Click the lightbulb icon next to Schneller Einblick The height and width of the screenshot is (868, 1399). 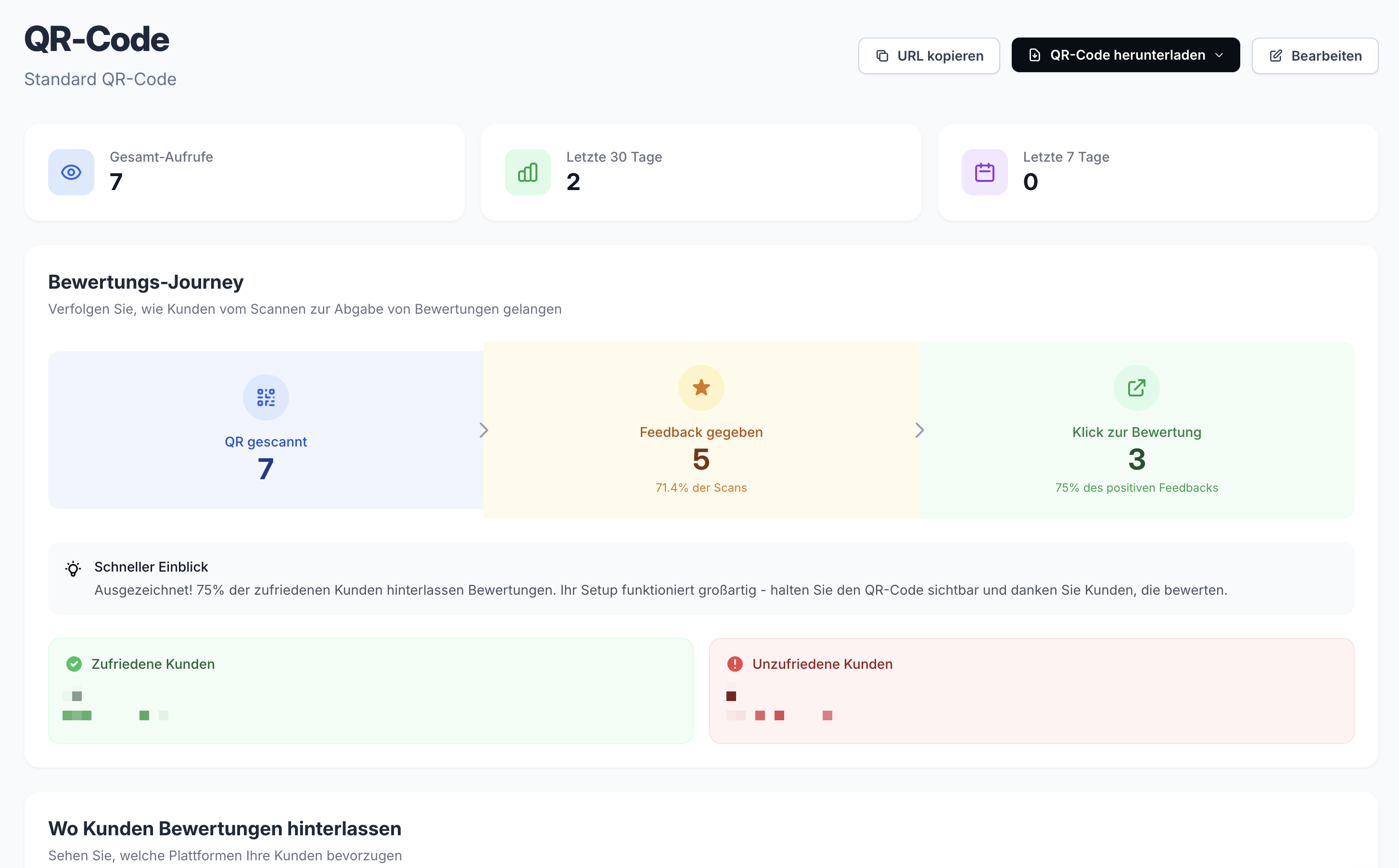(x=73, y=568)
